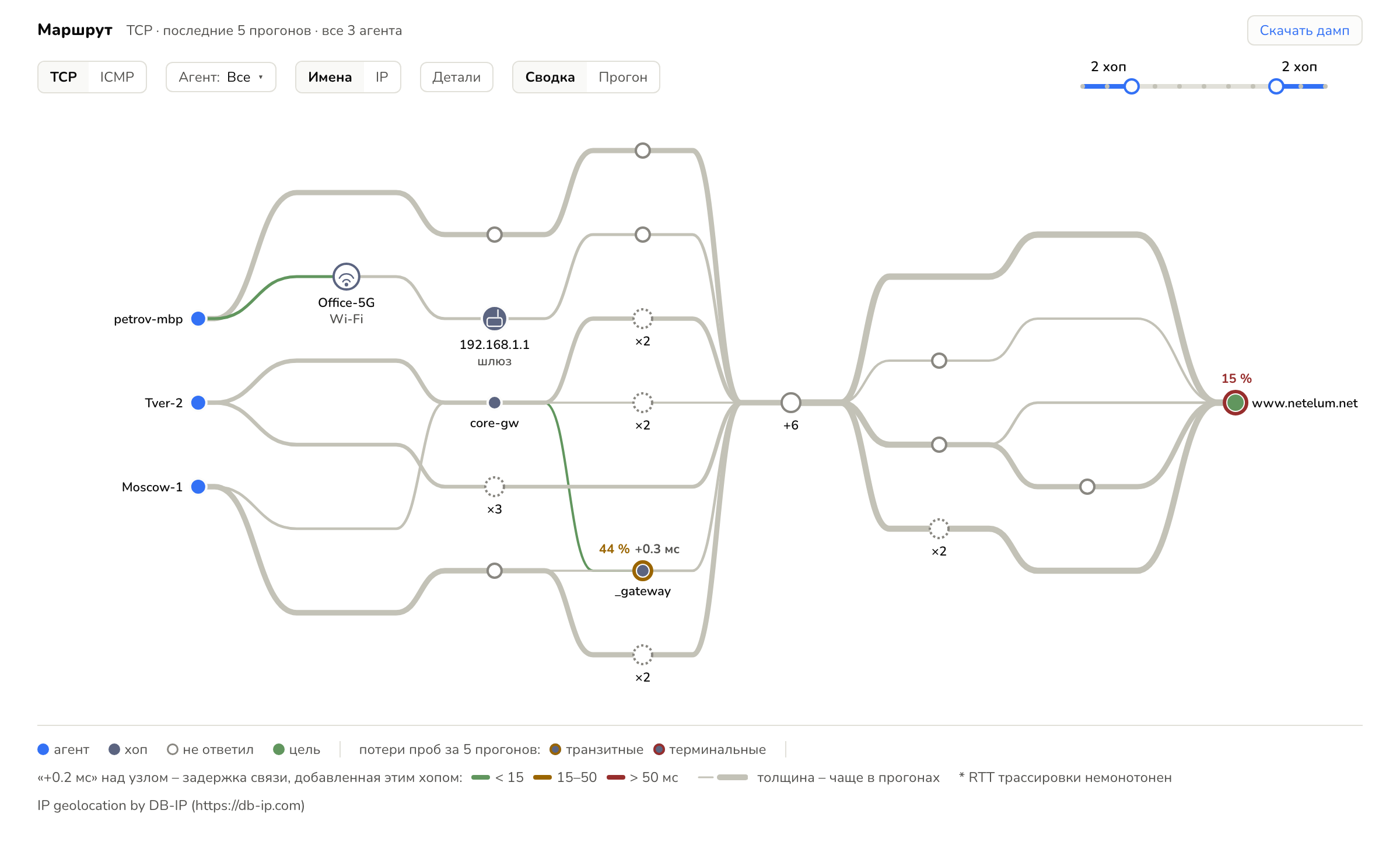The image size is (1400, 852).
Task: Click the right 2 хоп slider handle
Action: [x=1276, y=86]
